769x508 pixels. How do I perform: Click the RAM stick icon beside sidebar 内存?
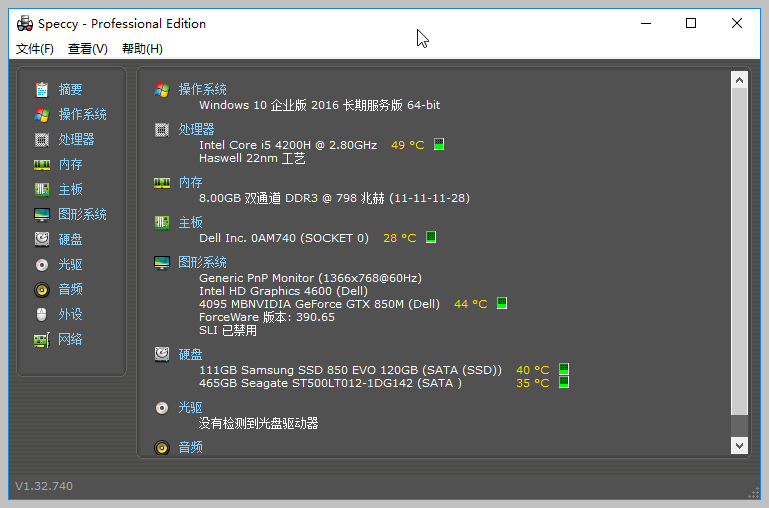tap(42, 164)
